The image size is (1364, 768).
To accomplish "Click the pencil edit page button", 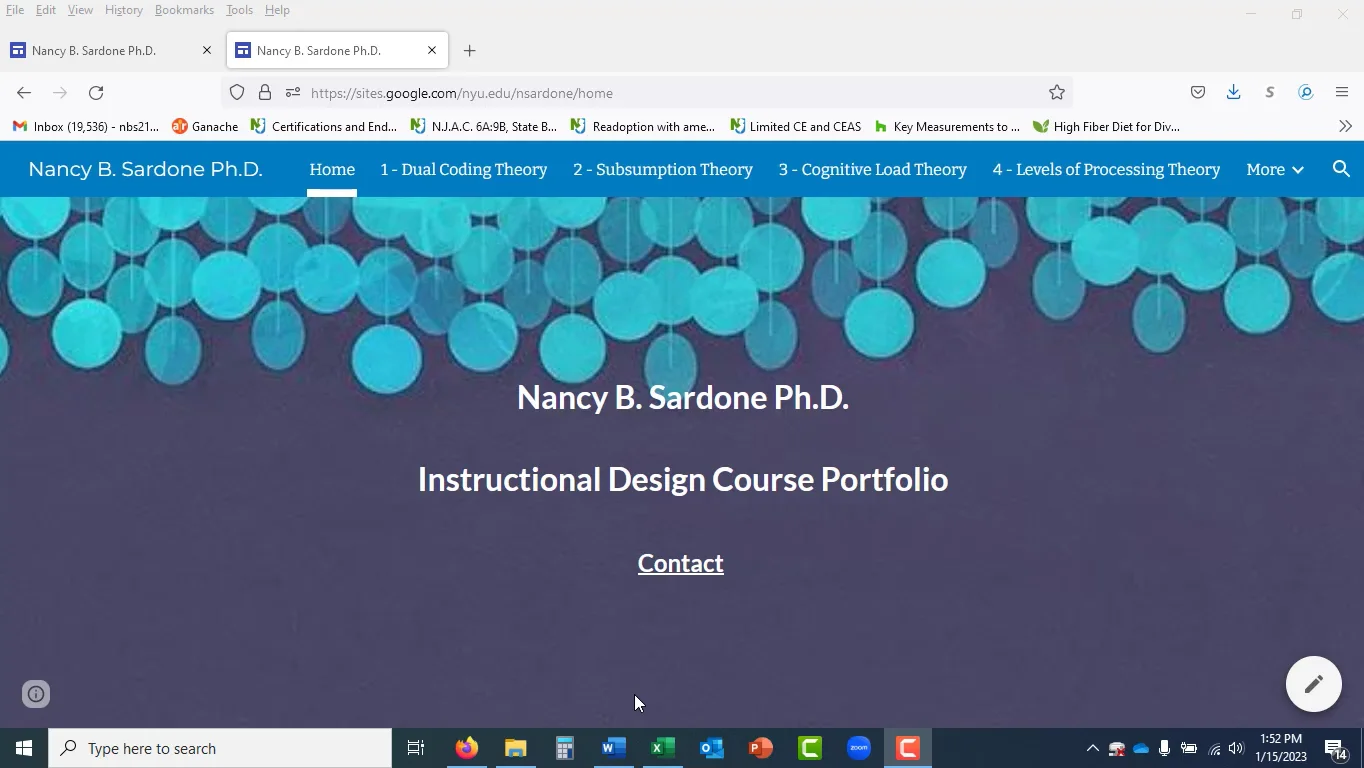I will click(1314, 684).
